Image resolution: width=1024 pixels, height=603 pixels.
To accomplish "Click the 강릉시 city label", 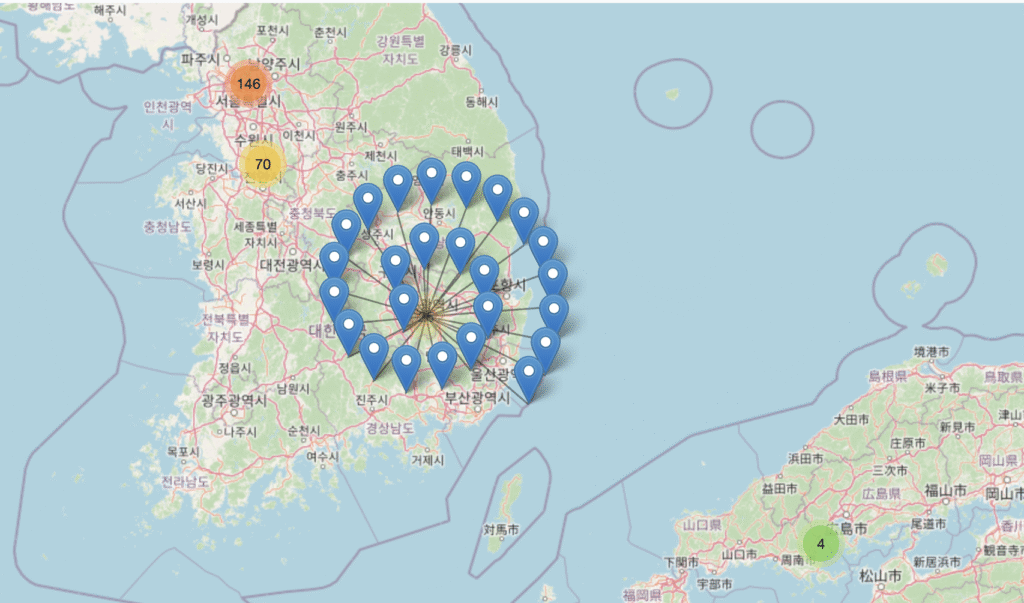I will click(453, 49).
